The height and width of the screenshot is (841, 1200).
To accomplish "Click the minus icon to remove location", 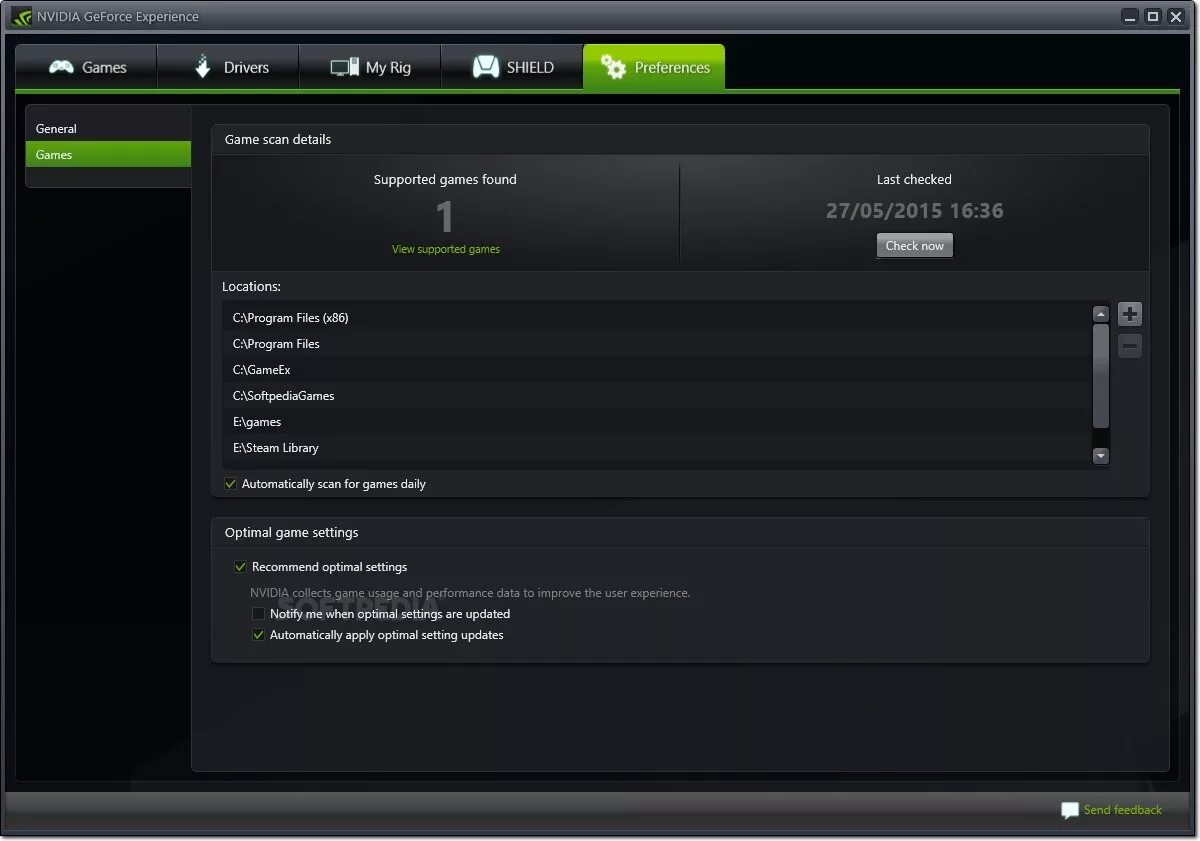I will click(1130, 346).
